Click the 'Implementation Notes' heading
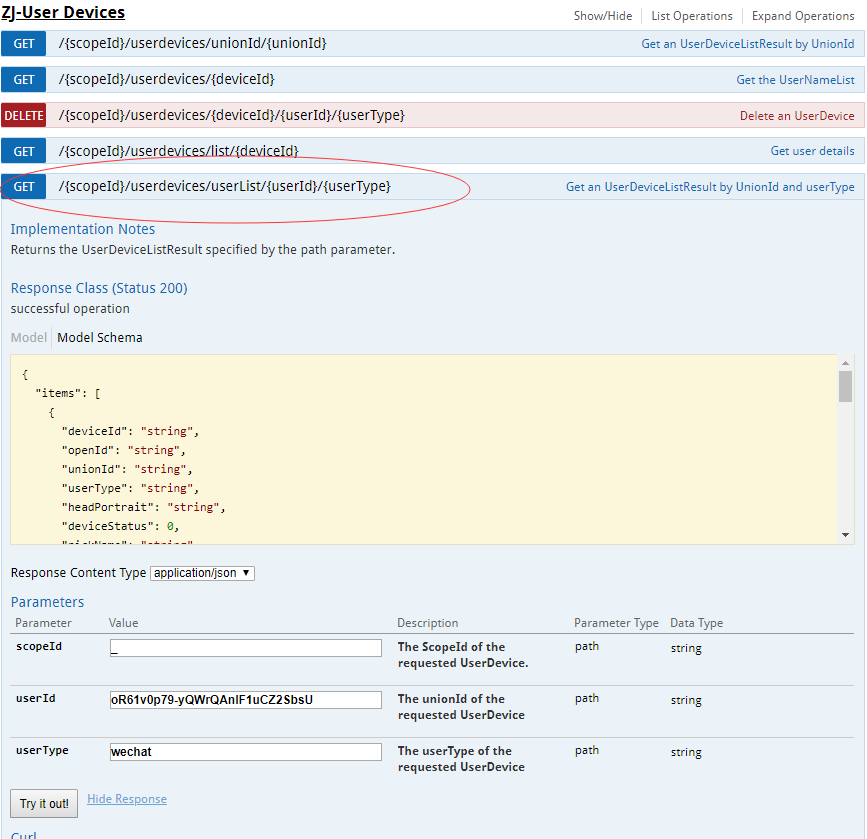 pyautogui.click(x=82, y=229)
